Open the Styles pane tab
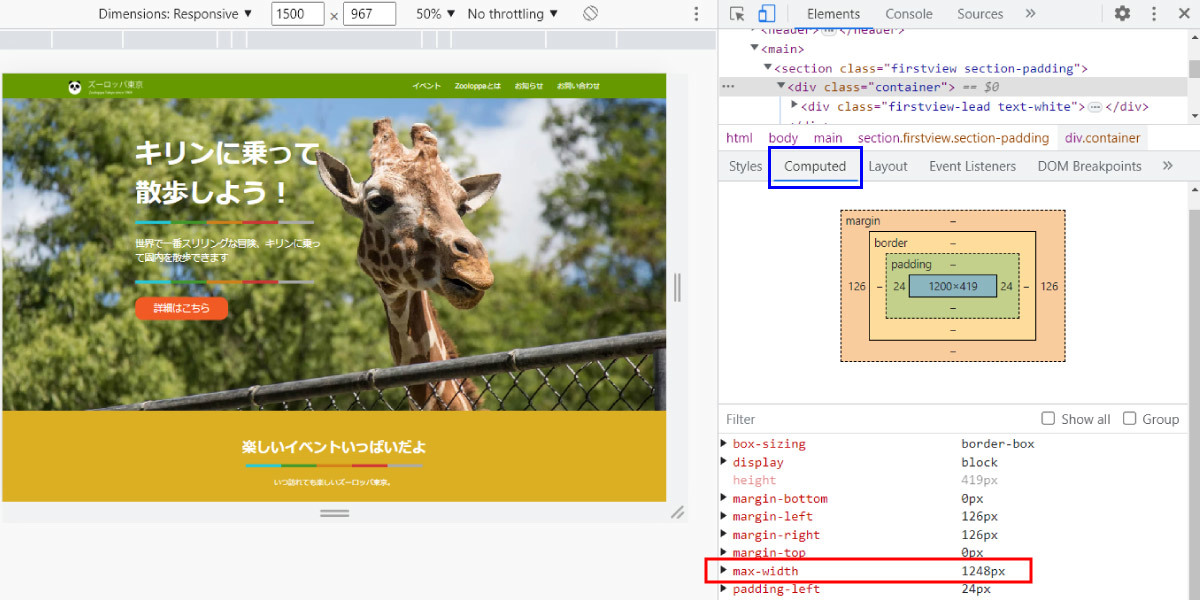Viewport: 1200px width, 600px height. pyautogui.click(x=745, y=166)
